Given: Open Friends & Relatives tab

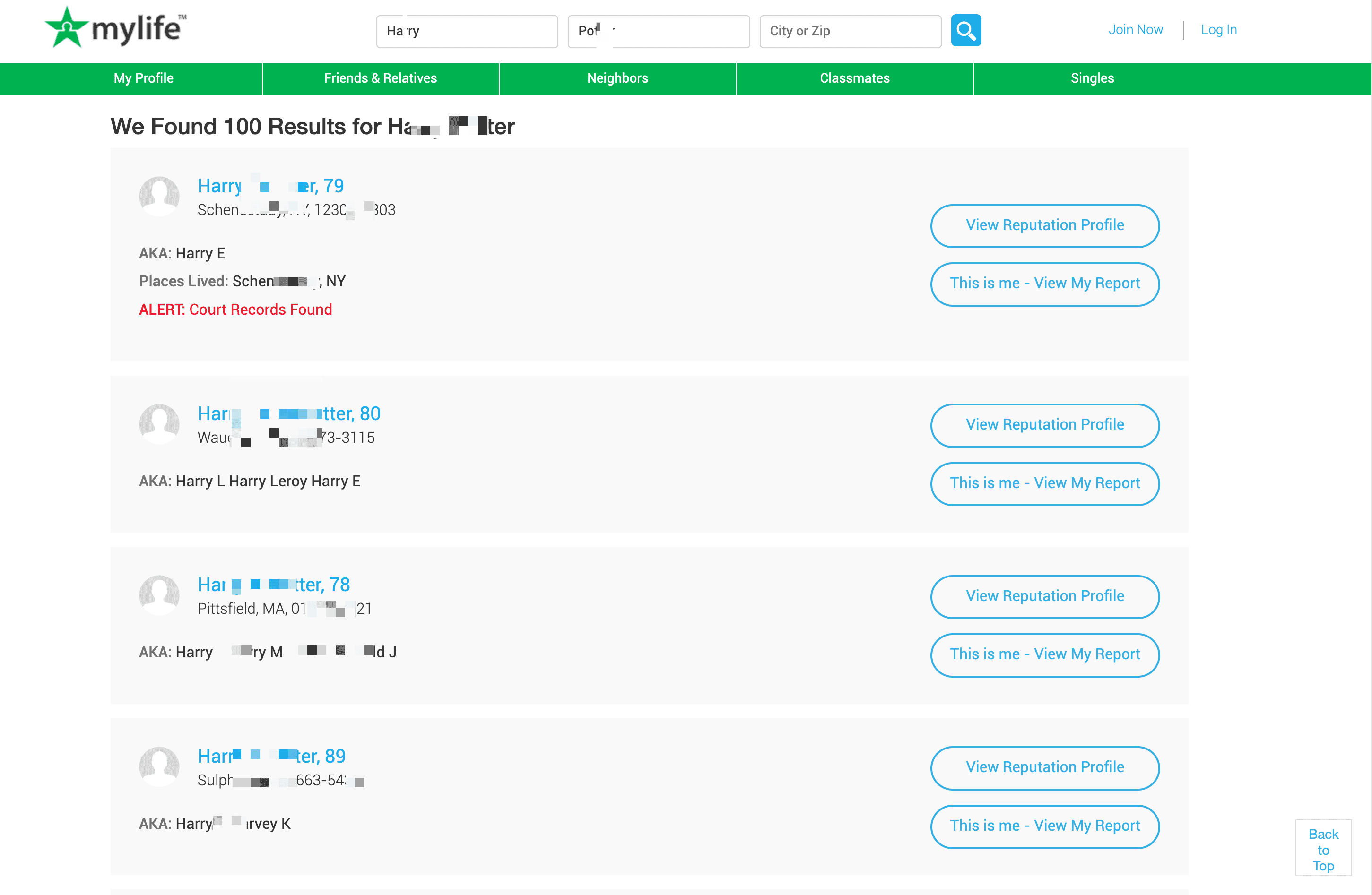Looking at the screenshot, I should coord(381,78).
